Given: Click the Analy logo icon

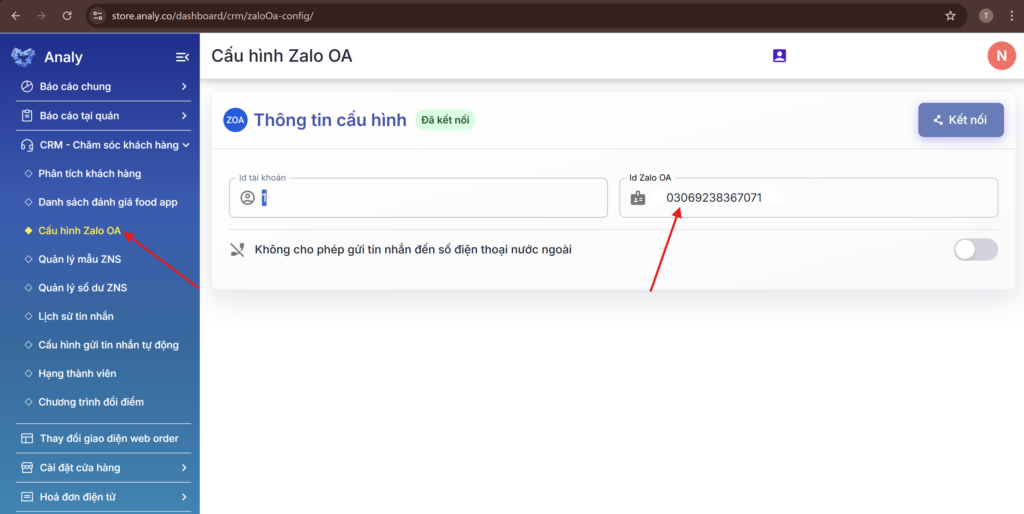Looking at the screenshot, I should pos(23,57).
